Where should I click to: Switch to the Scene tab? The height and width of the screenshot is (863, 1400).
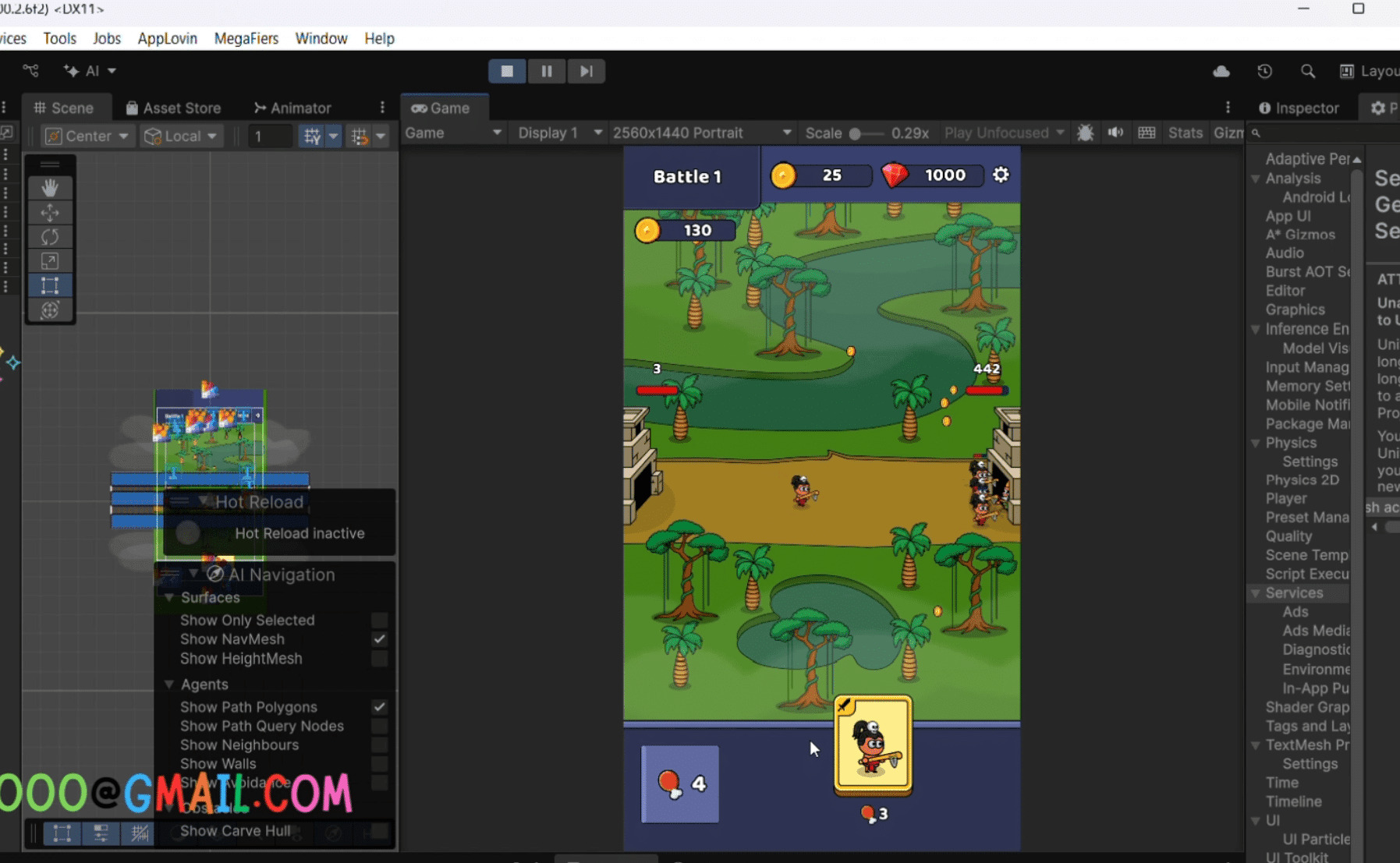[x=64, y=108]
